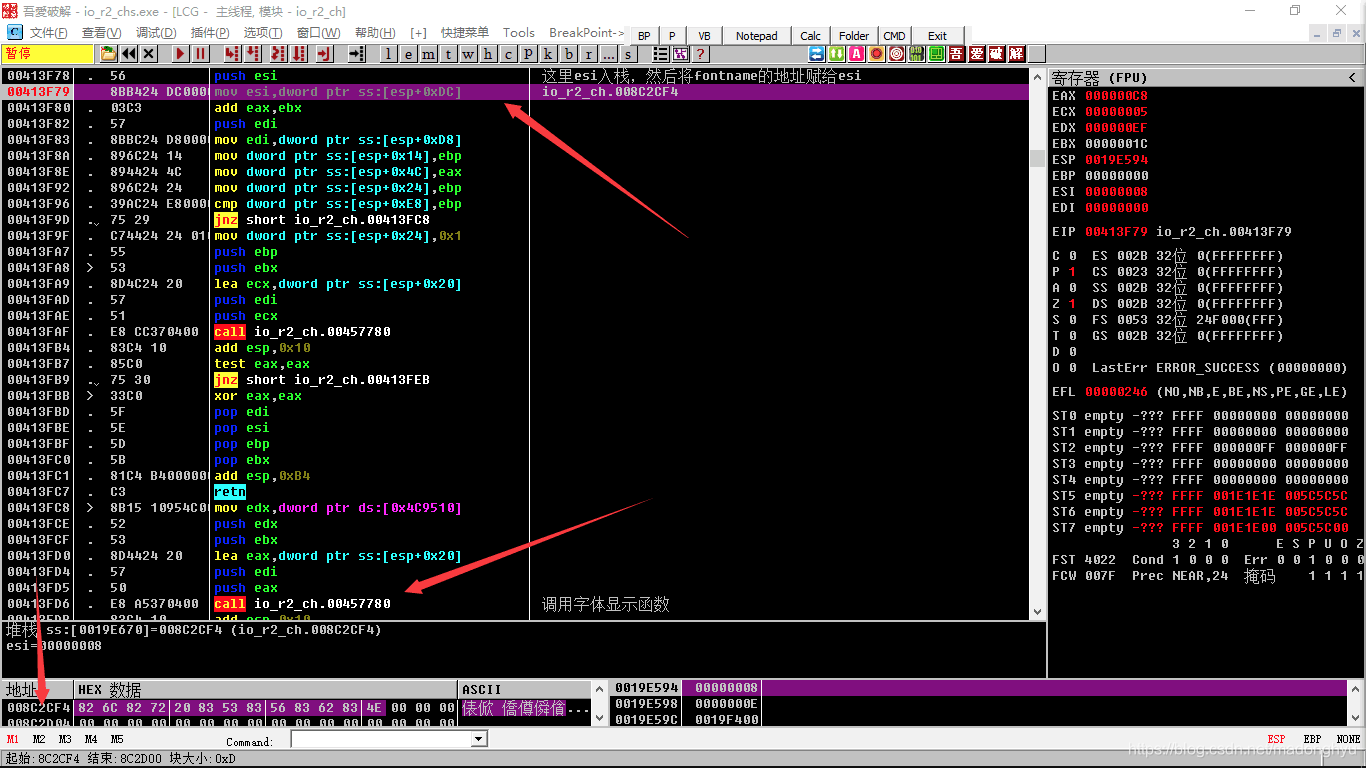Switch to memory tab M2
The image size is (1366, 768).
tap(39, 739)
